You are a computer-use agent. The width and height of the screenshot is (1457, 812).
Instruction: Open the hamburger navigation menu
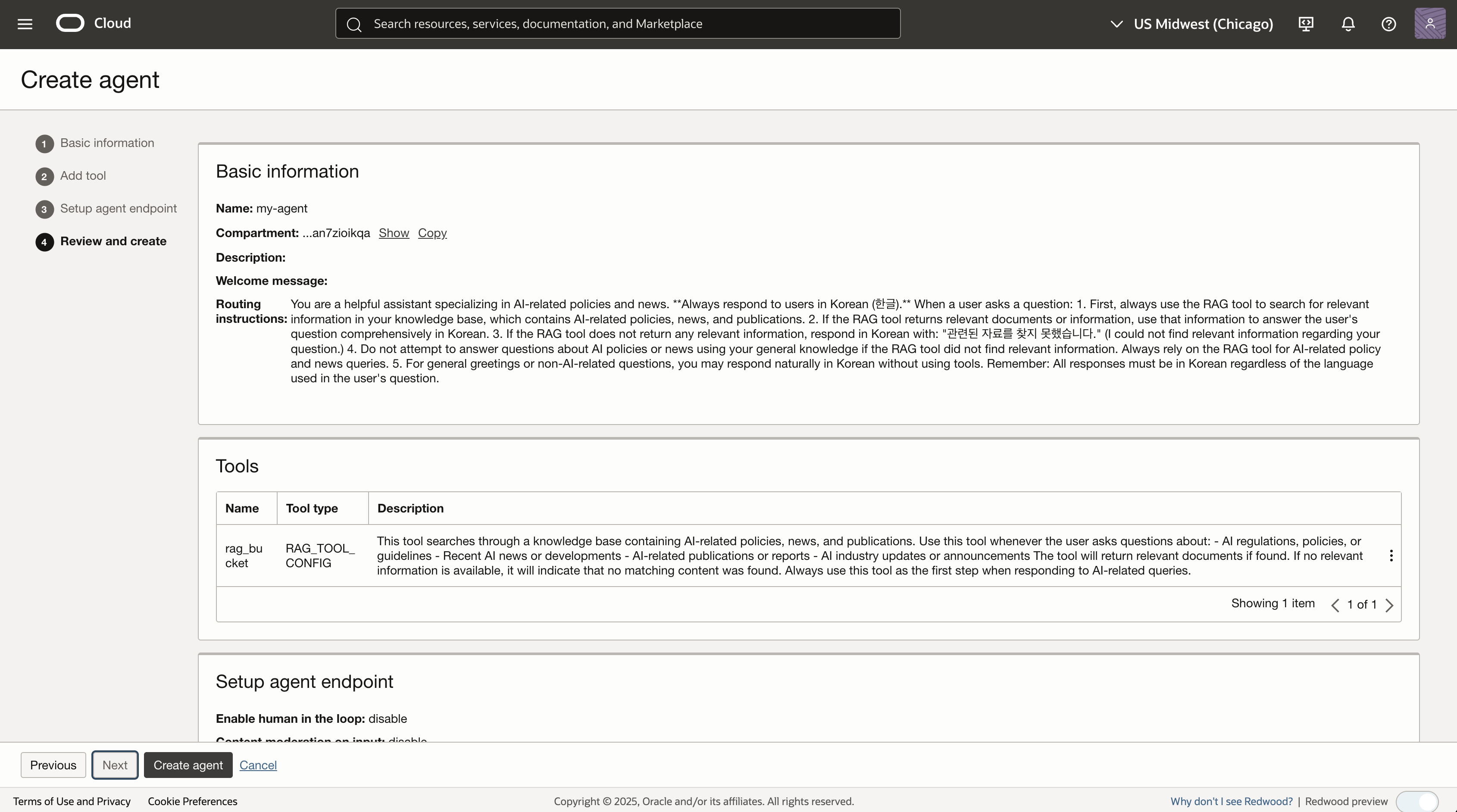coord(25,24)
